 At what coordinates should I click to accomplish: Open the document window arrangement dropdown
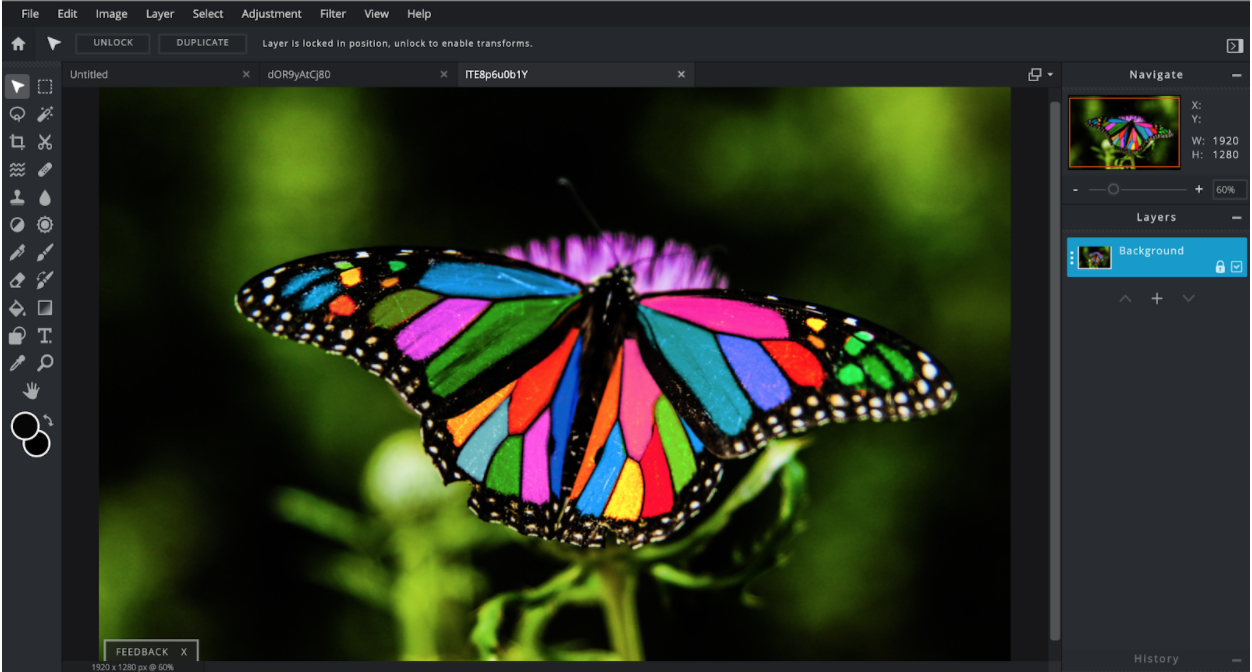pyautogui.click(x=1040, y=75)
